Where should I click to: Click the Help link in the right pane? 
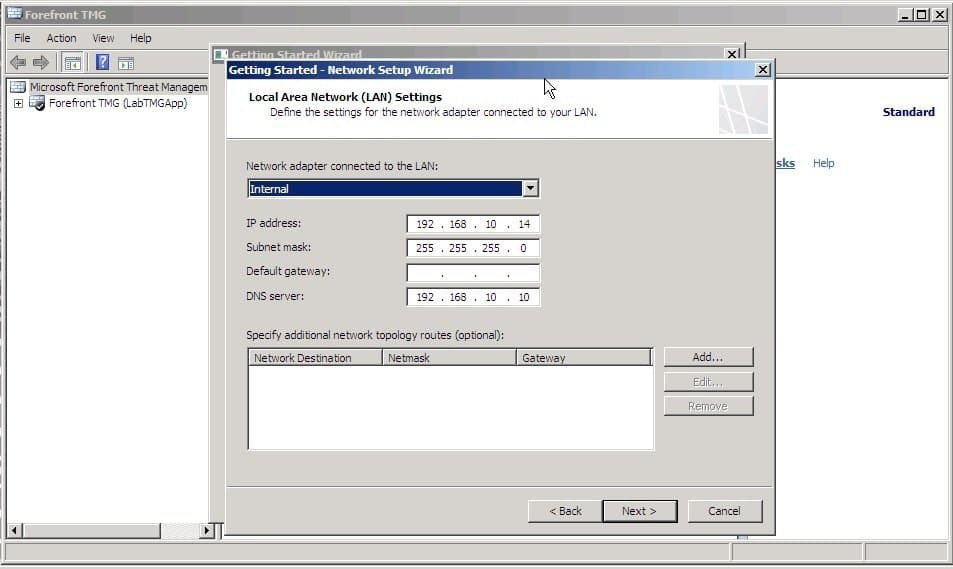click(x=824, y=163)
